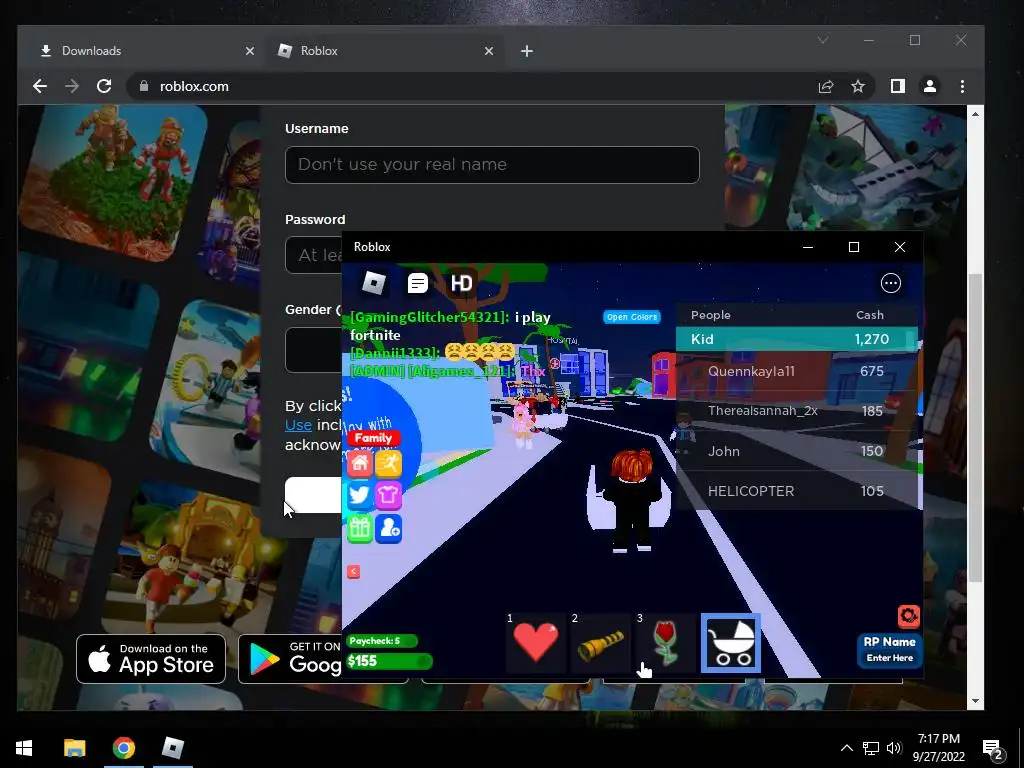Bookmark this page with star icon
Screen dimensions: 1024x768
click(x=858, y=86)
